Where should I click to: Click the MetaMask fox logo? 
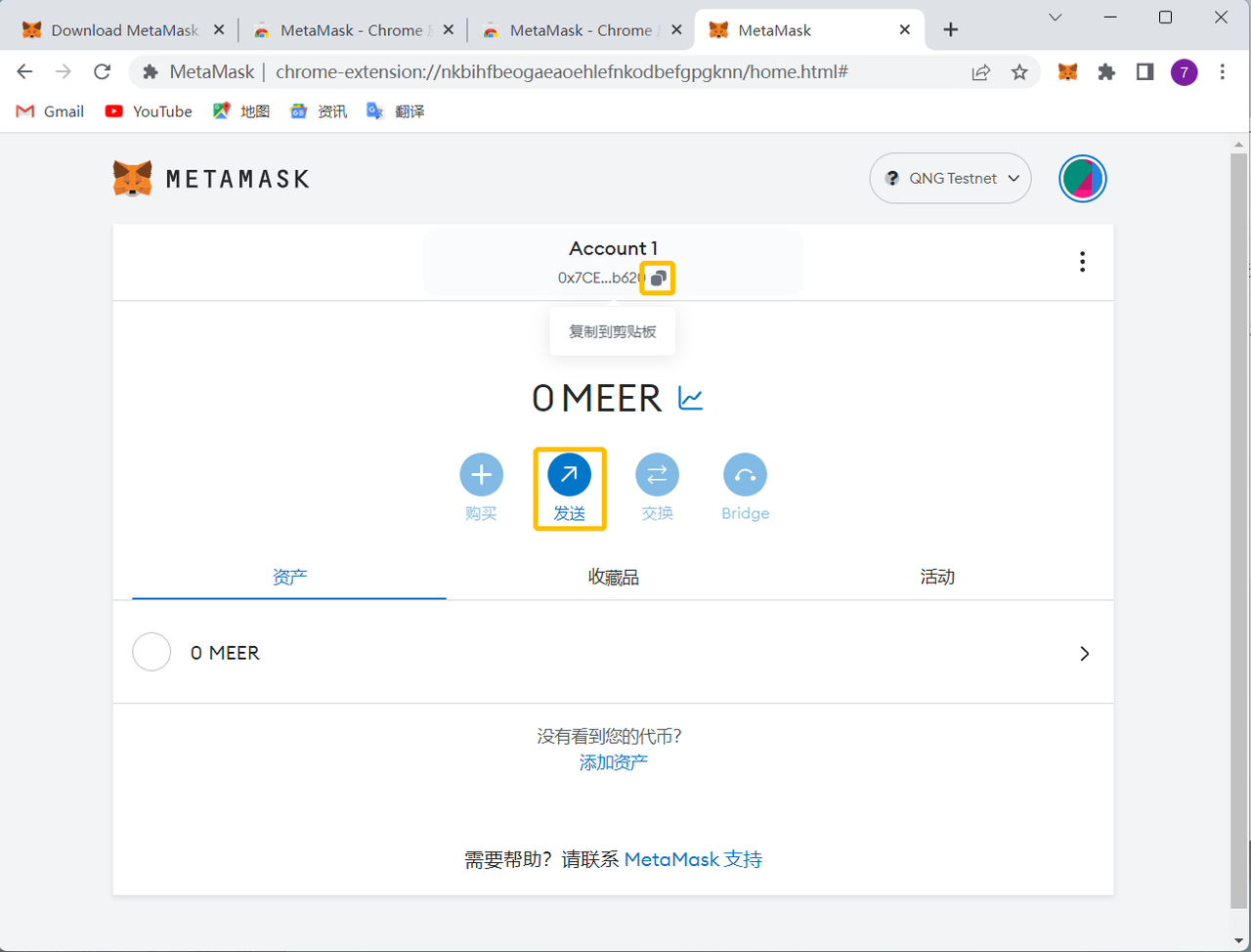click(x=132, y=179)
